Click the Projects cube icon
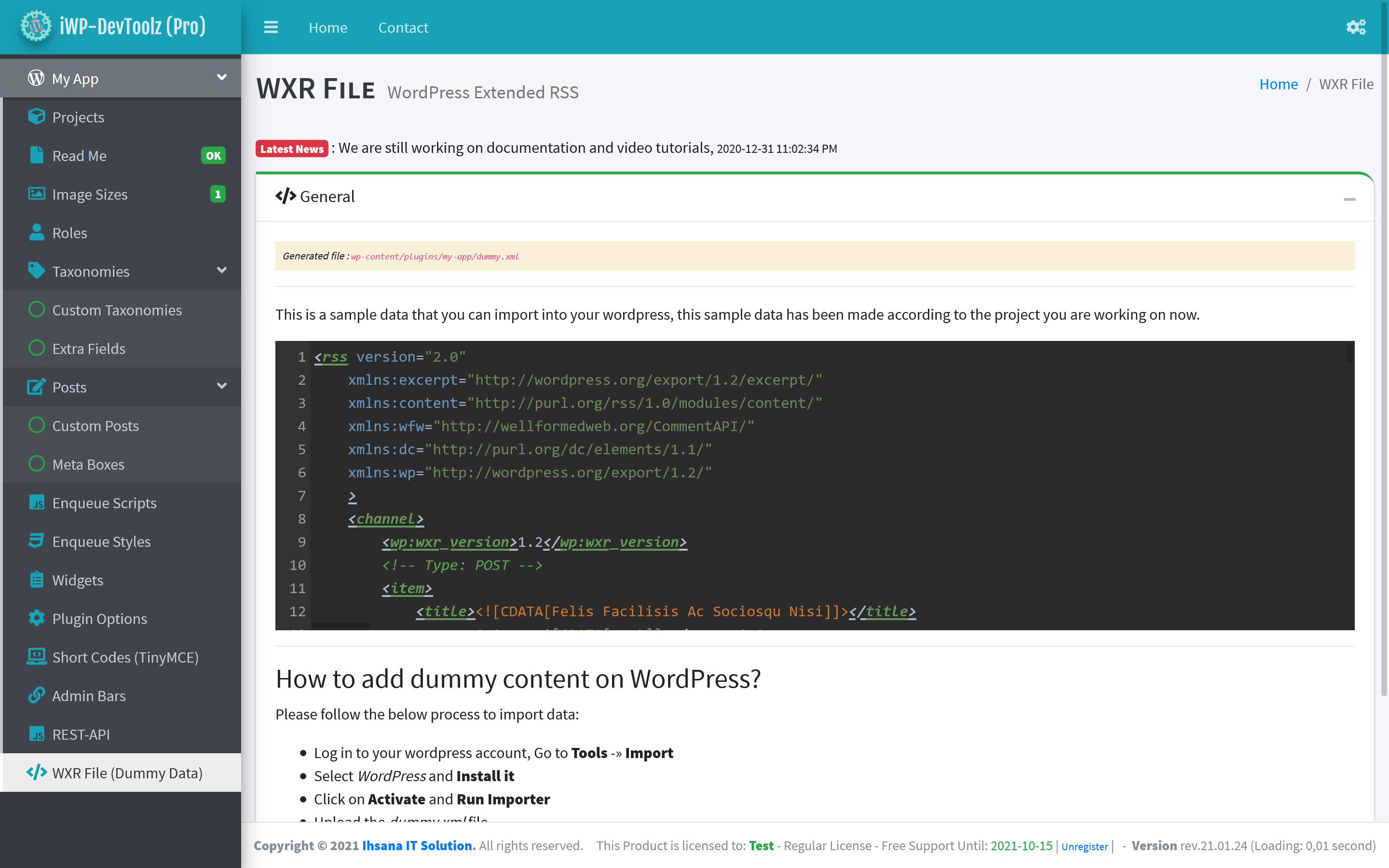1389x868 pixels. (x=36, y=117)
